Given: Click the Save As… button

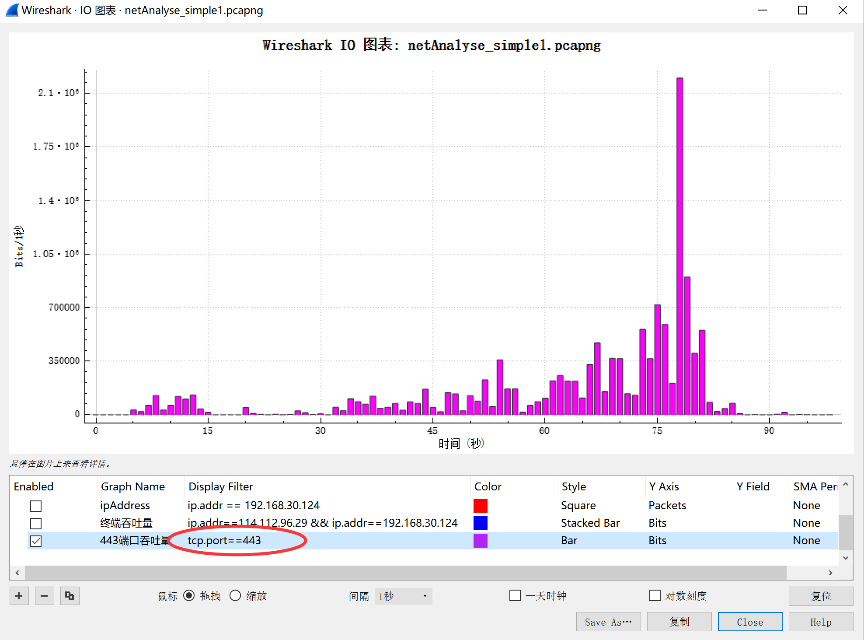Looking at the screenshot, I should click(608, 622).
